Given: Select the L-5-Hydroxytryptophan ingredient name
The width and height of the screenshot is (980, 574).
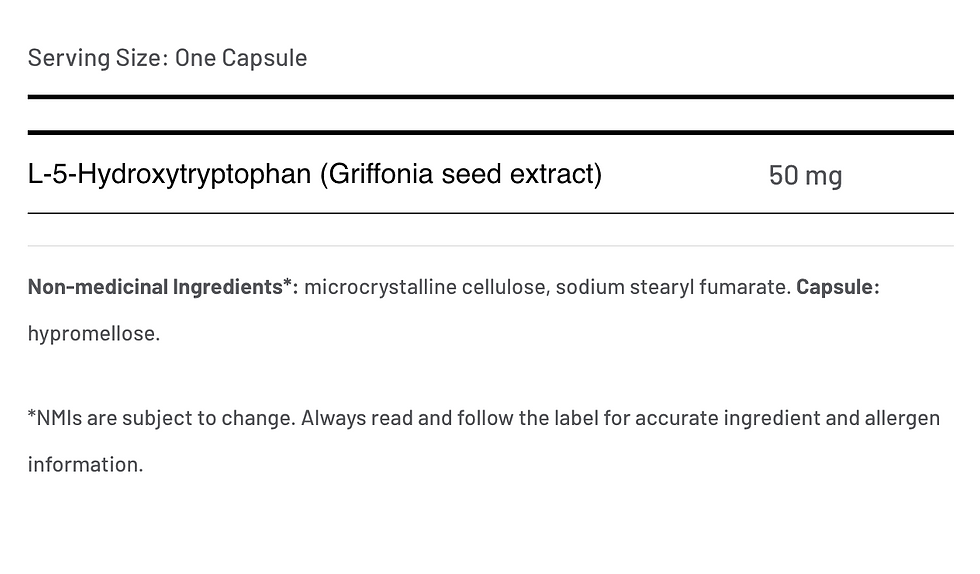Looking at the screenshot, I should 170,175.
